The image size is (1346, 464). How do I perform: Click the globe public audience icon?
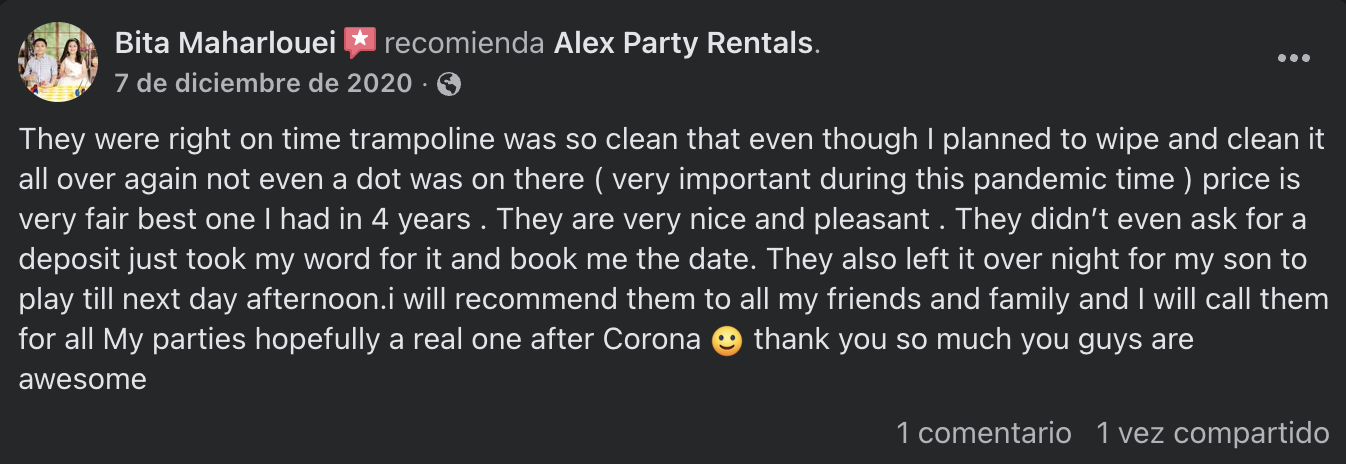click(449, 84)
